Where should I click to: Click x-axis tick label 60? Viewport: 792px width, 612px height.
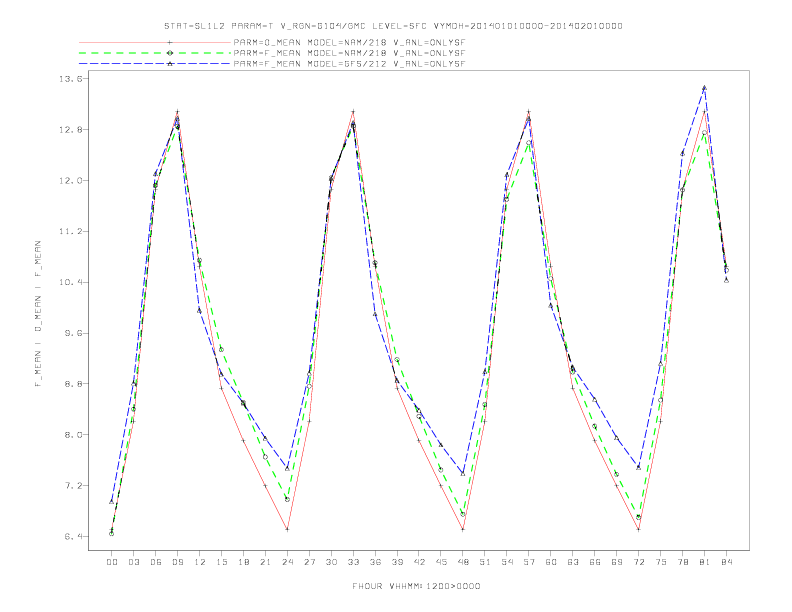(551, 562)
